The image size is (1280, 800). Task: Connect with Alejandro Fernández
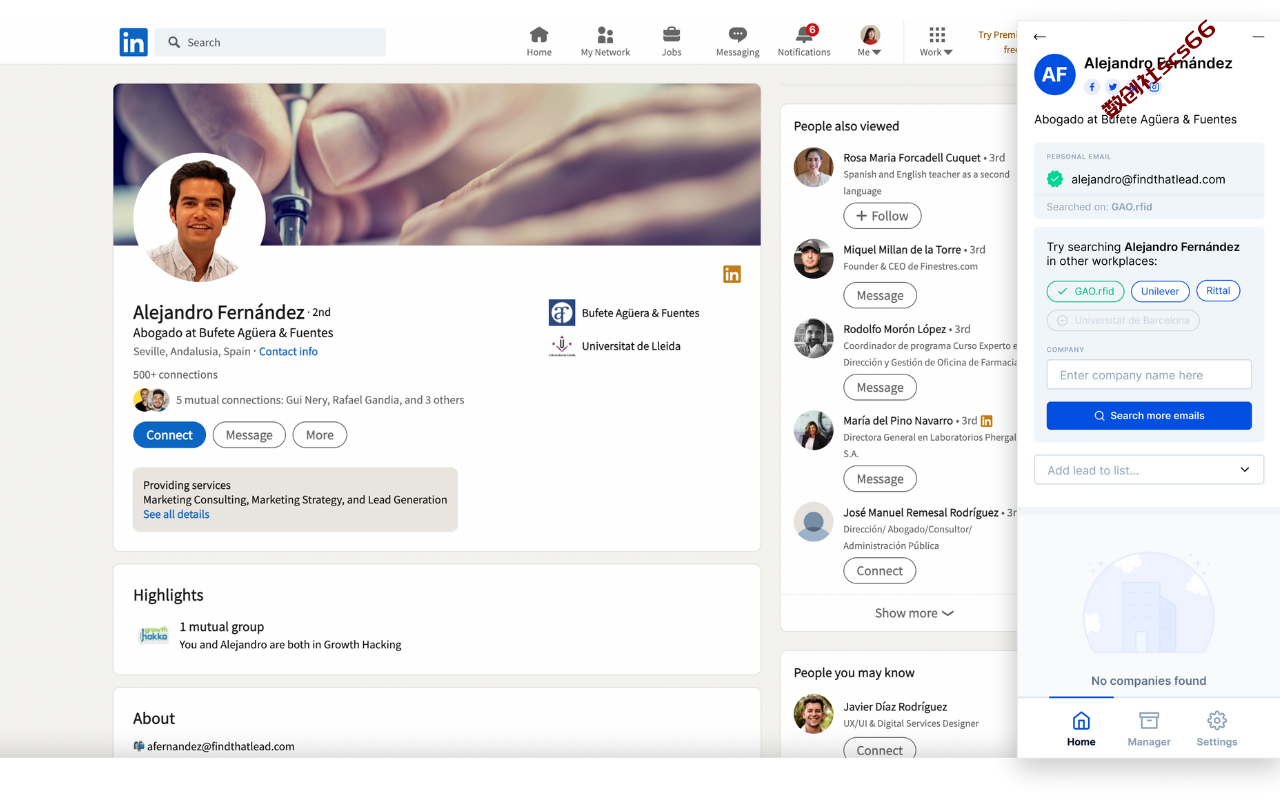pyautogui.click(x=169, y=435)
